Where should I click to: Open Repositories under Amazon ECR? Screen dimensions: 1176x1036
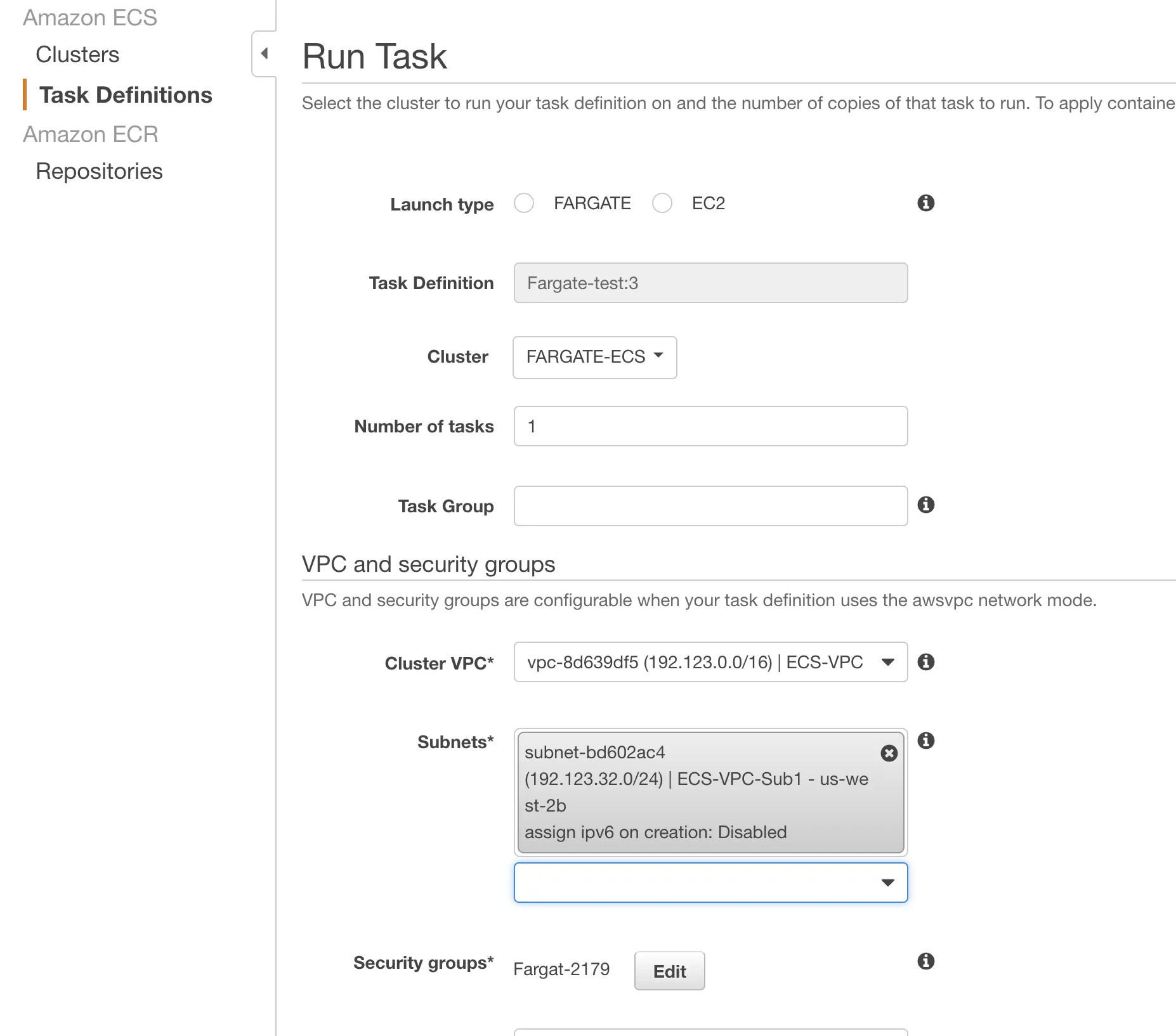coord(99,171)
